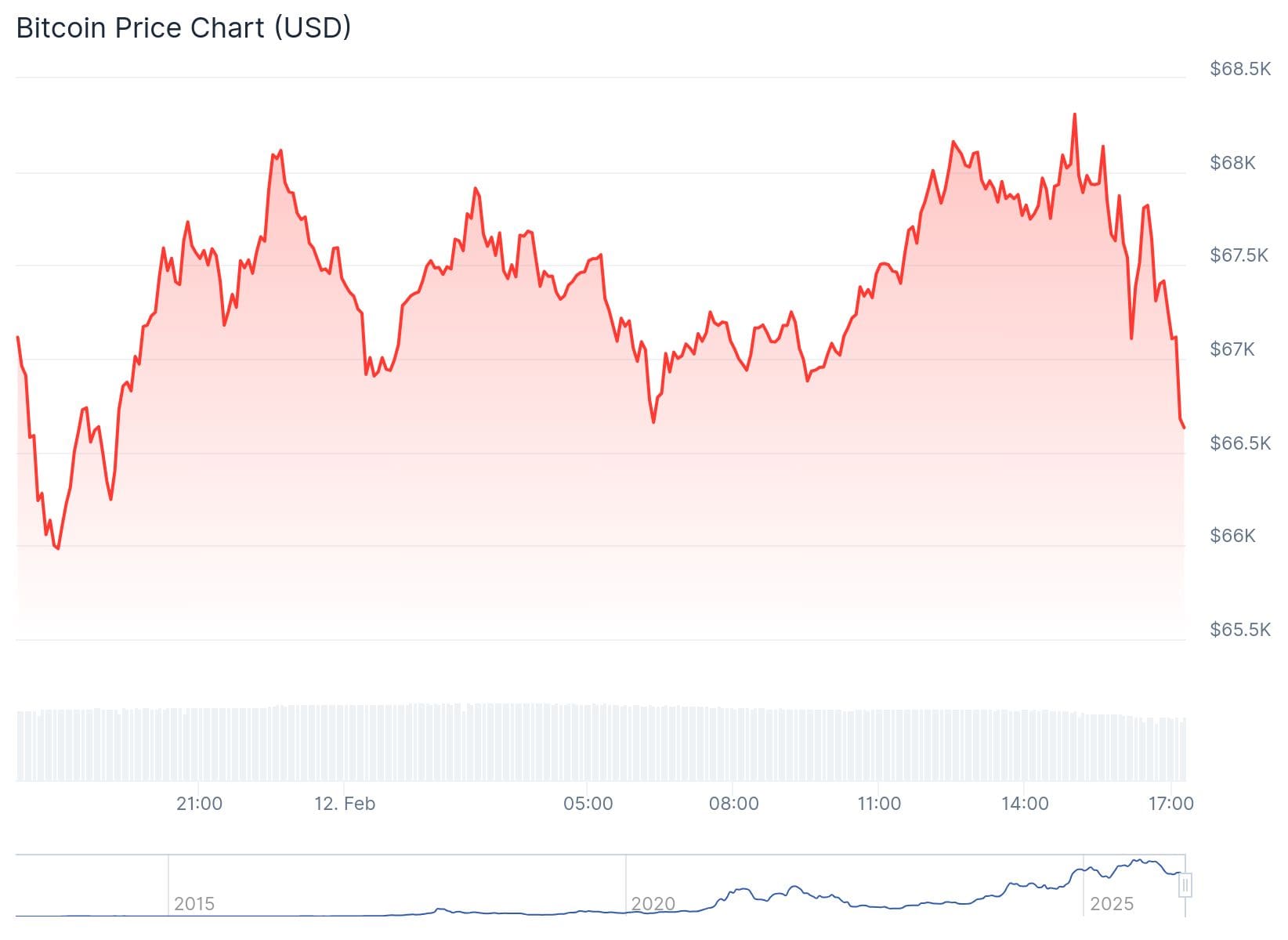Click the Bitcoin Price Chart (USD) title
1288x940 pixels.
tap(183, 28)
